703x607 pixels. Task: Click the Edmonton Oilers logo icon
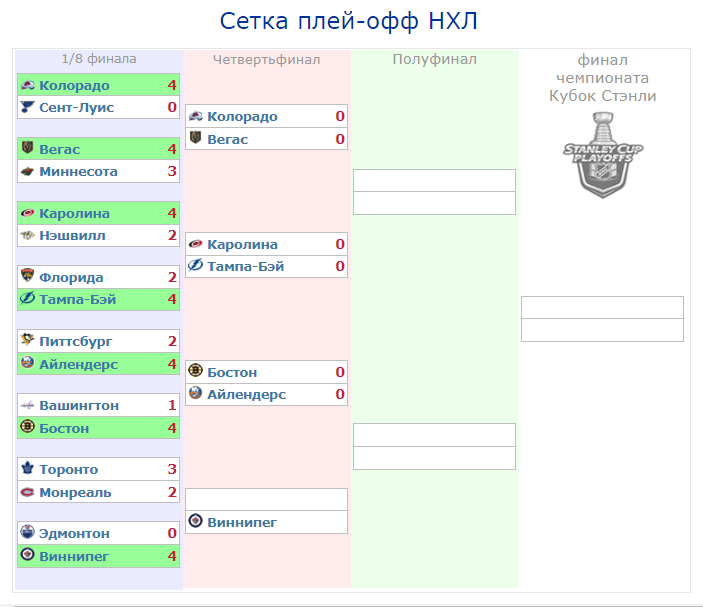click(x=28, y=533)
